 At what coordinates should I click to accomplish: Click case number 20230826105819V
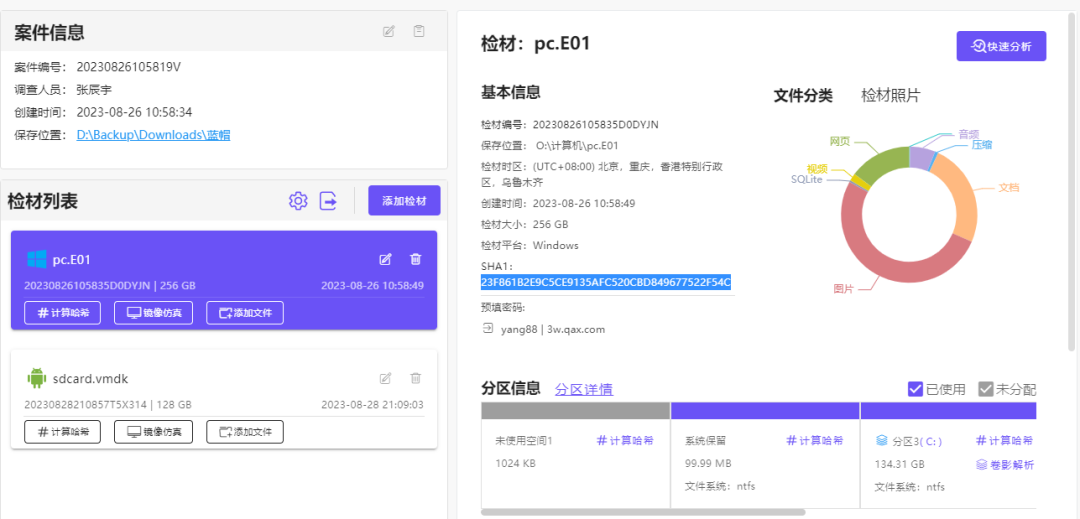[129, 67]
